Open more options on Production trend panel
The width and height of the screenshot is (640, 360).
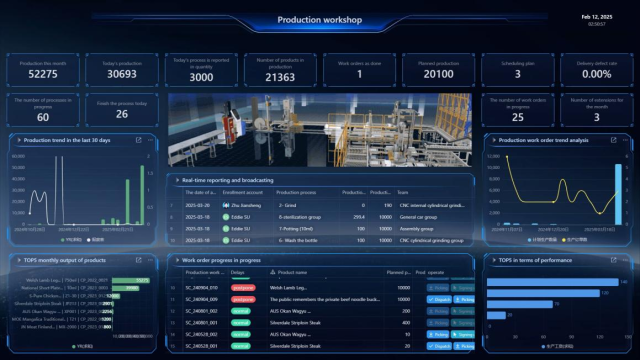coord(150,140)
